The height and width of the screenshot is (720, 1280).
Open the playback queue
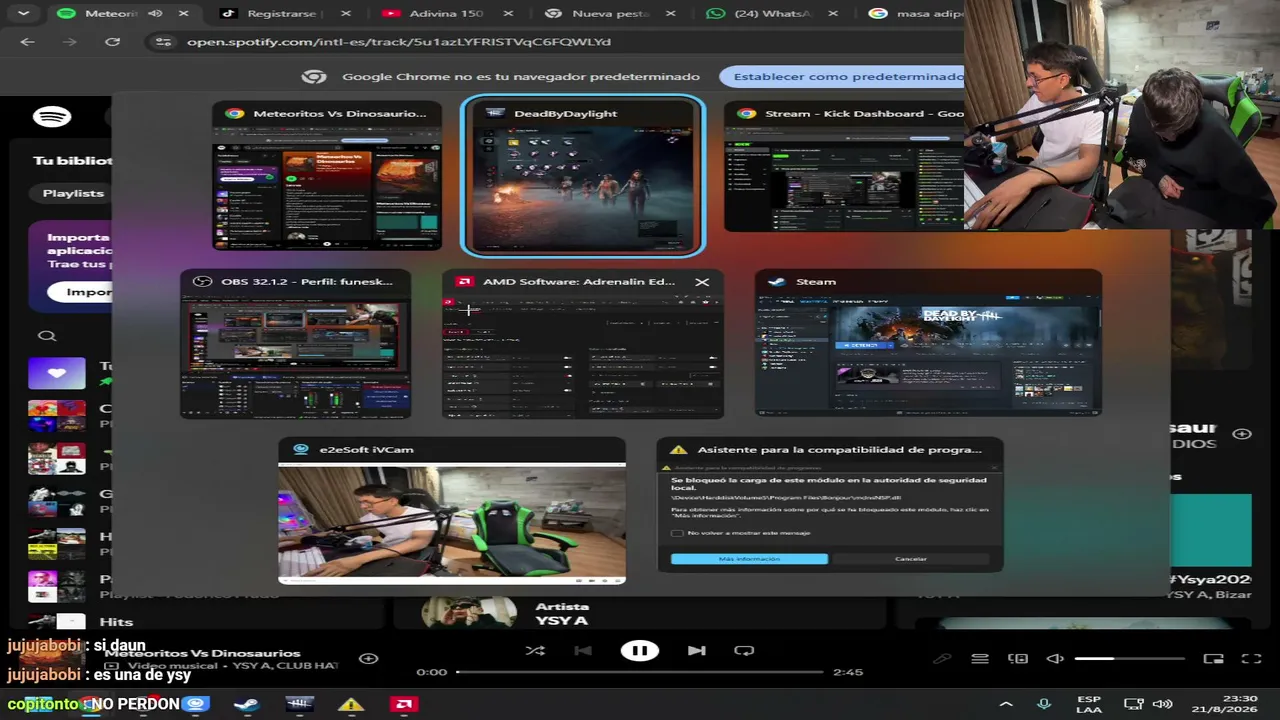coord(980,659)
